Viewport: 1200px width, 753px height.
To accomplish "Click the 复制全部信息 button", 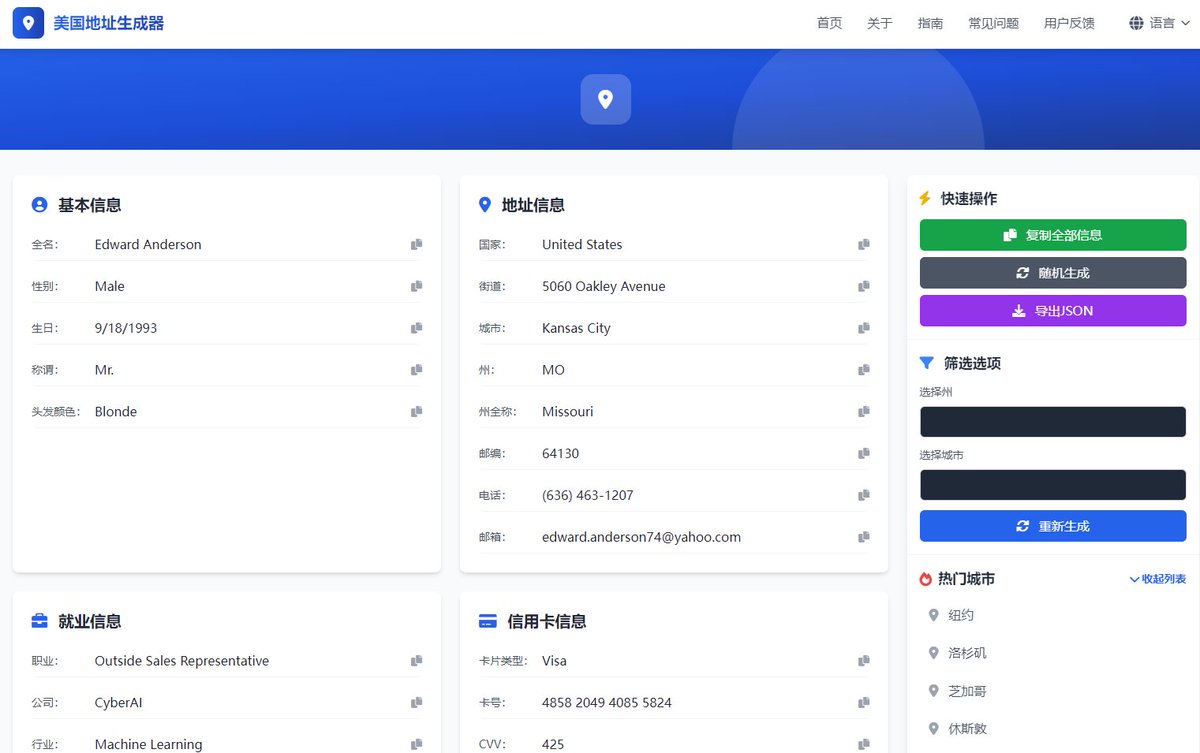I will coord(1053,235).
